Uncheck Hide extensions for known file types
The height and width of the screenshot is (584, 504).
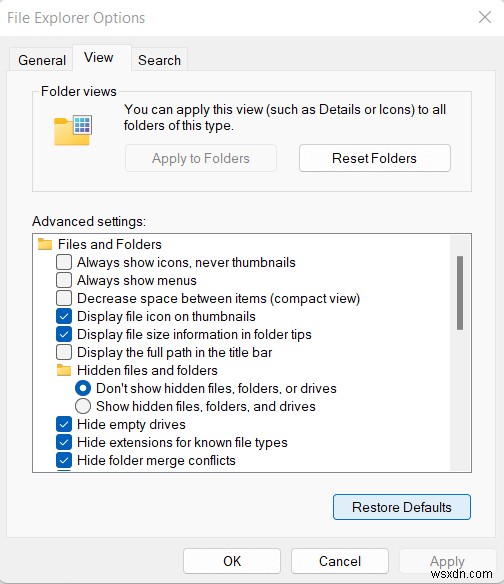point(64,442)
